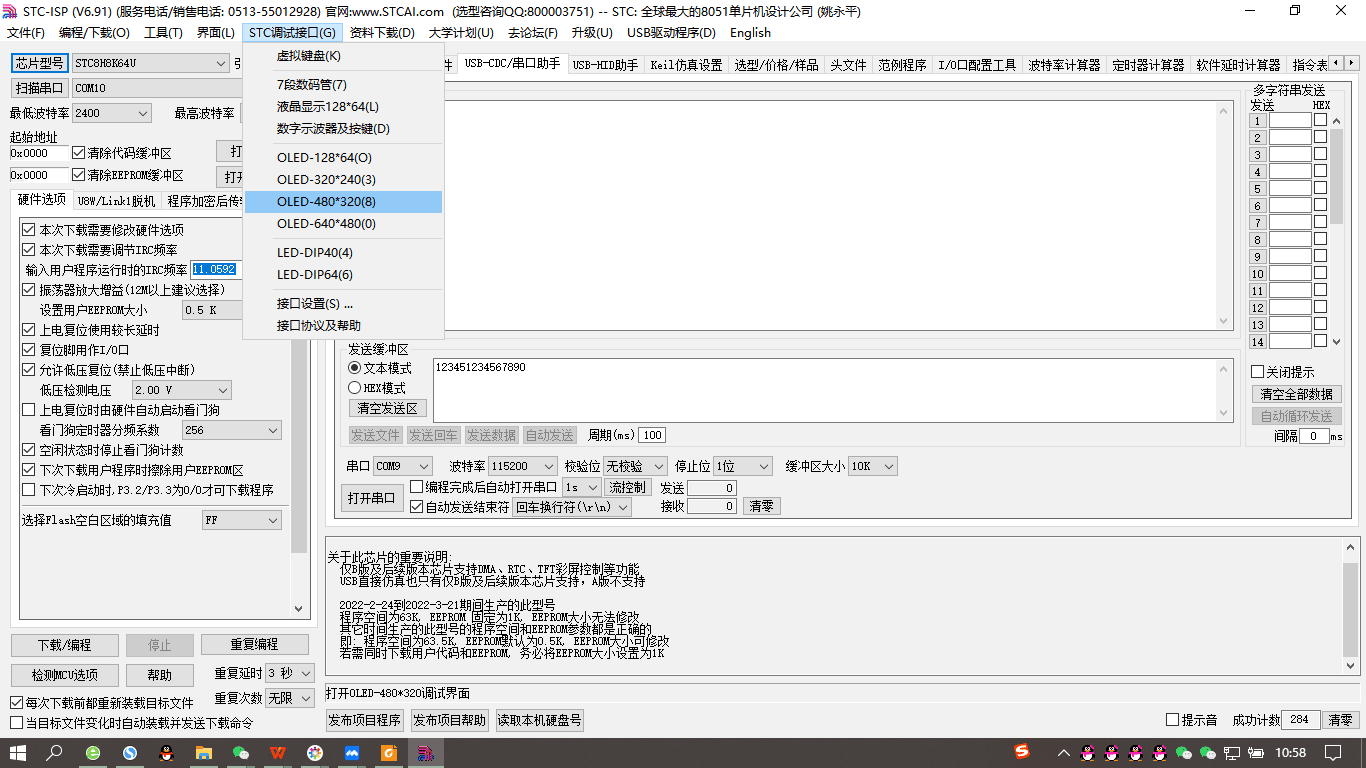Open the Flash fill value FF dropdown

[242, 520]
